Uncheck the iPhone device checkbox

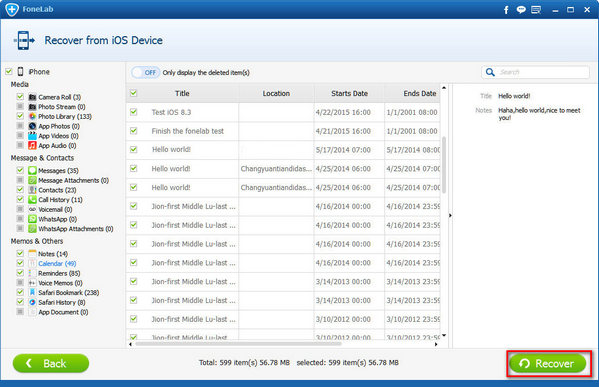tap(9, 71)
